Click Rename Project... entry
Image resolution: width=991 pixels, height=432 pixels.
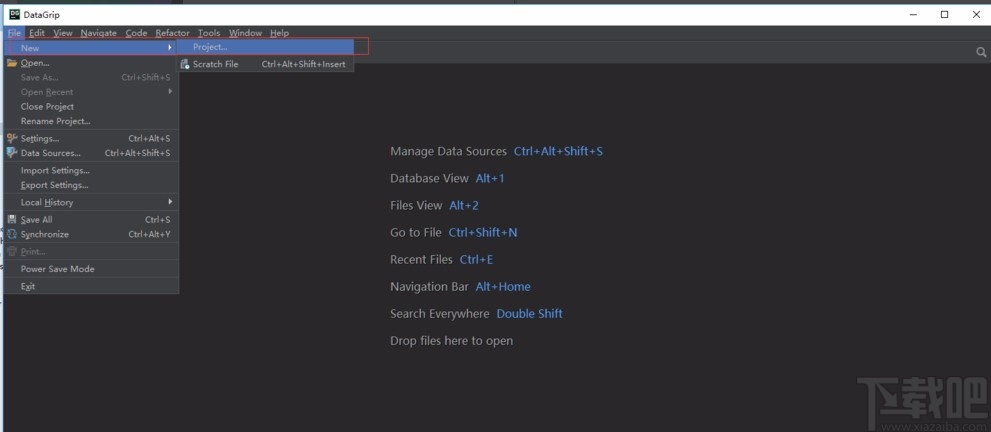coord(55,121)
